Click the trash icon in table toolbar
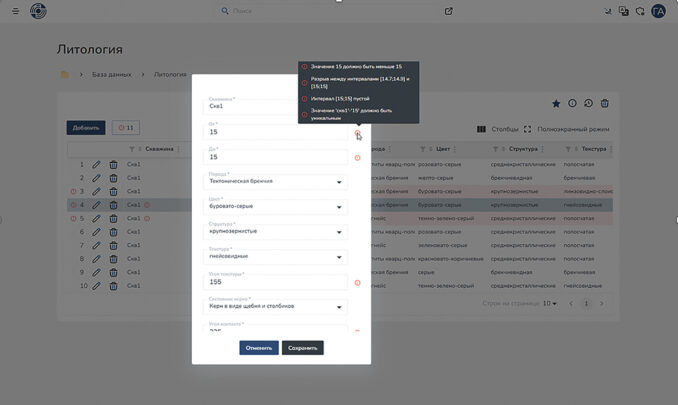 click(605, 103)
